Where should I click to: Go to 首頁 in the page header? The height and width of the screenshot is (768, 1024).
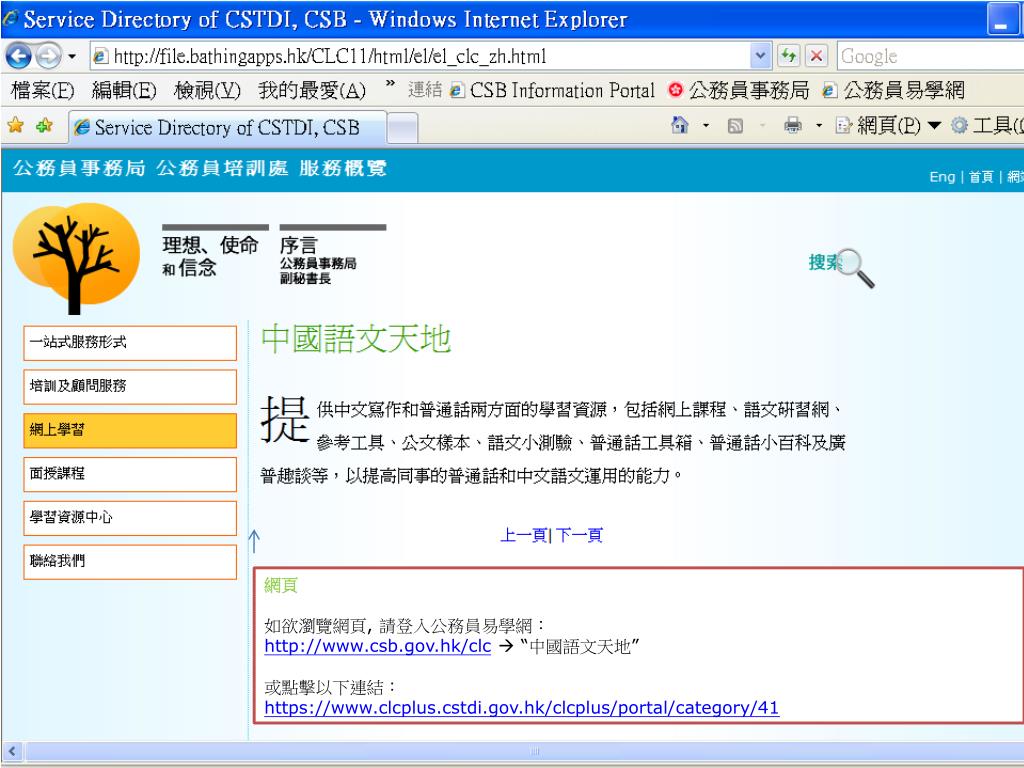[981, 177]
